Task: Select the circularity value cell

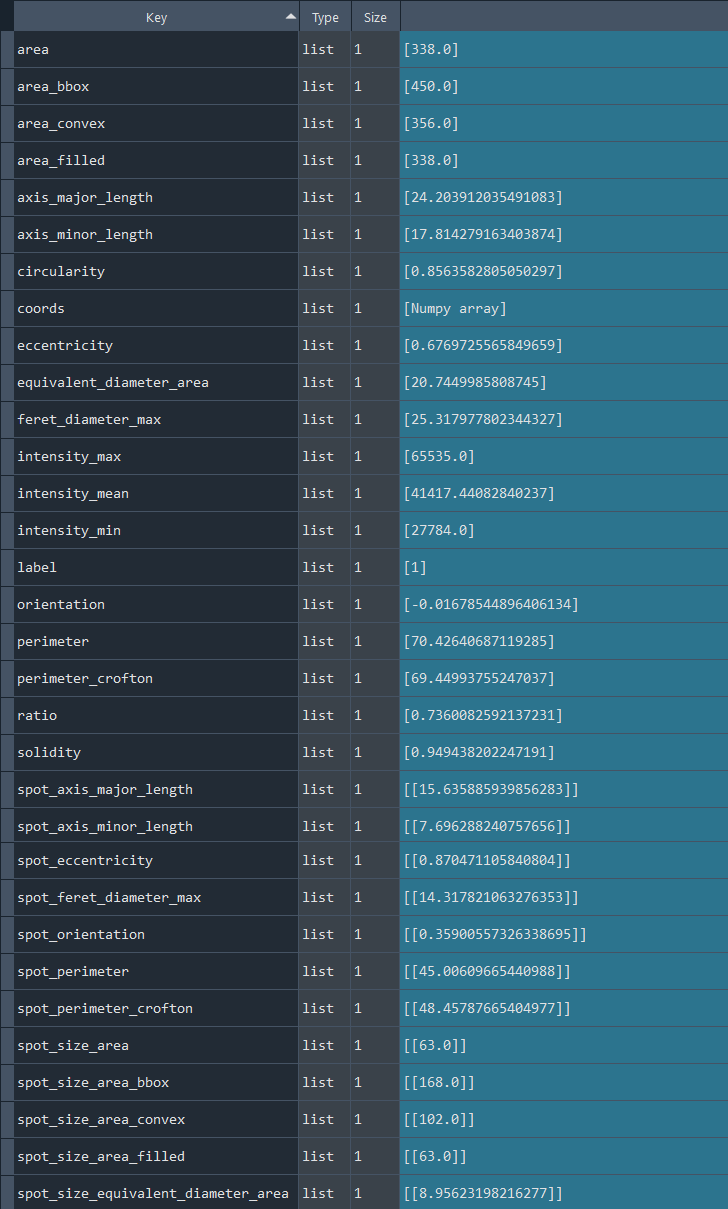Action: tap(563, 272)
